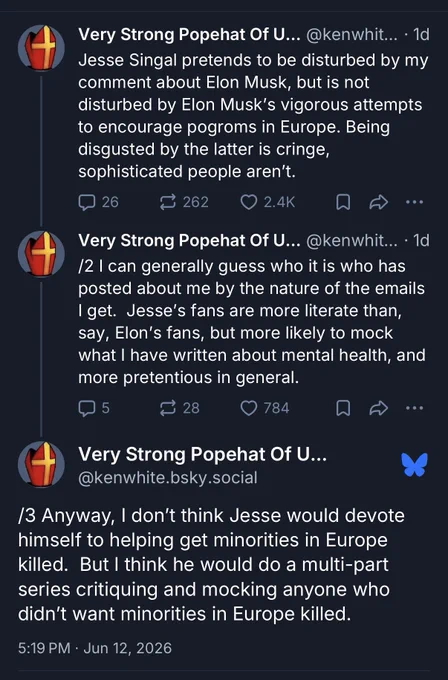The height and width of the screenshot is (680, 448).
Task: Open avatar on the second post
Action: coord(41,254)
